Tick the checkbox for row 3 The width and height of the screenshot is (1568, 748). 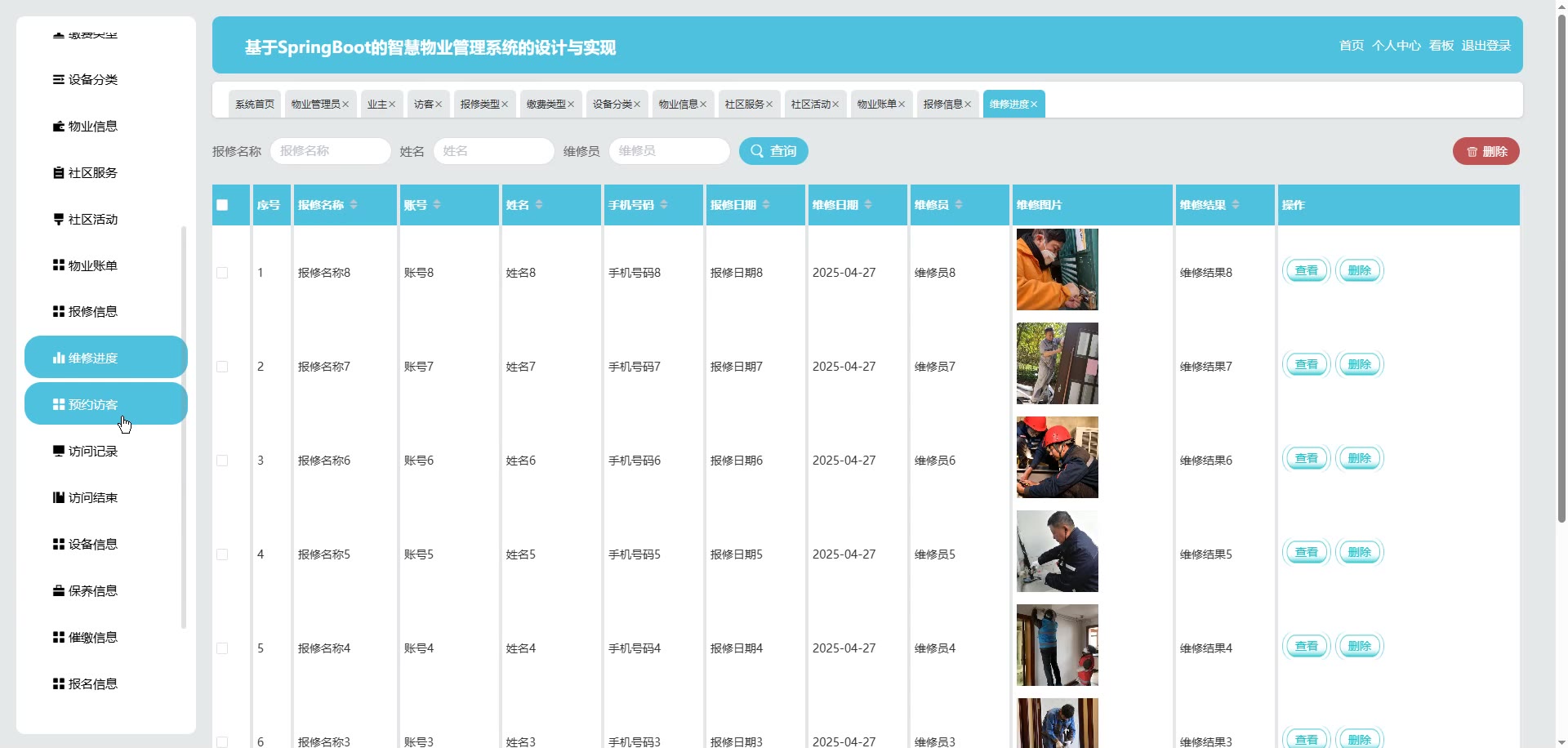click(222, 461)
